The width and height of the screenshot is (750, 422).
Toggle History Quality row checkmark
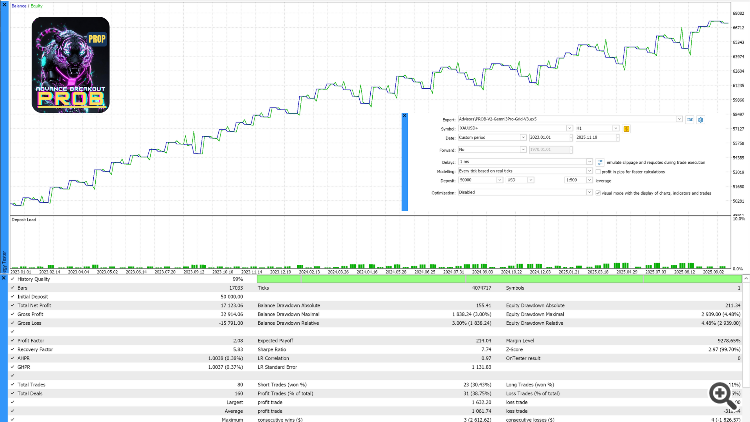point(12,279)
